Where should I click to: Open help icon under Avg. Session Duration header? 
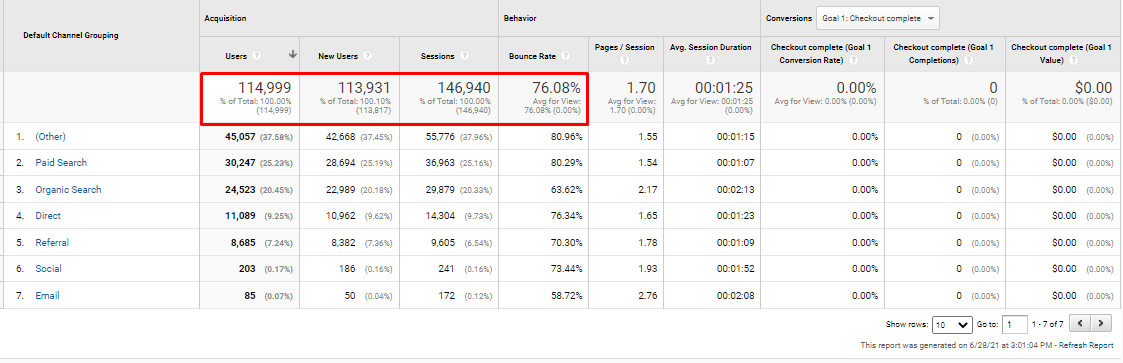point(711,61)
